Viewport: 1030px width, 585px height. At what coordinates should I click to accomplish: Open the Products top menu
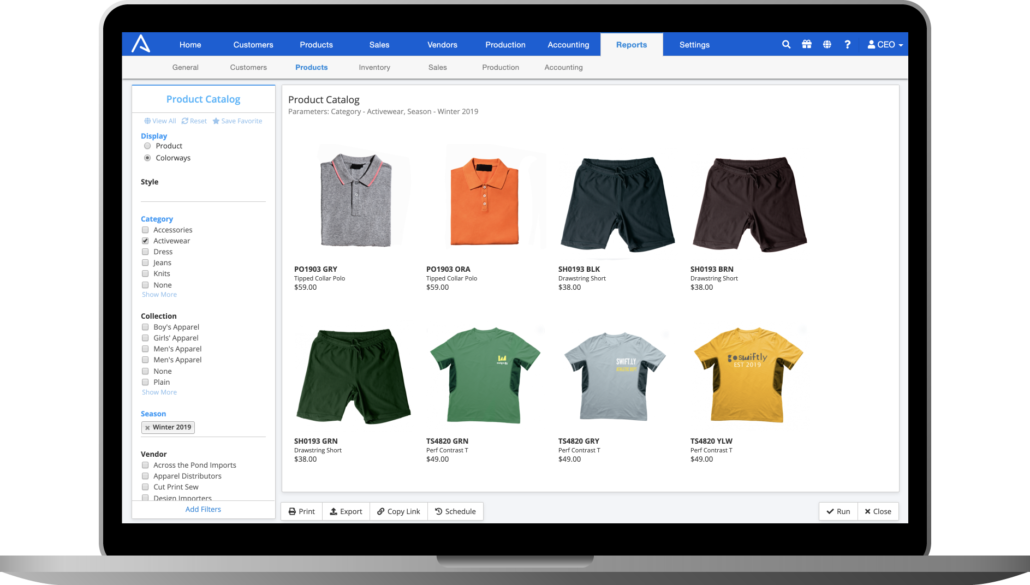[316, 45]
